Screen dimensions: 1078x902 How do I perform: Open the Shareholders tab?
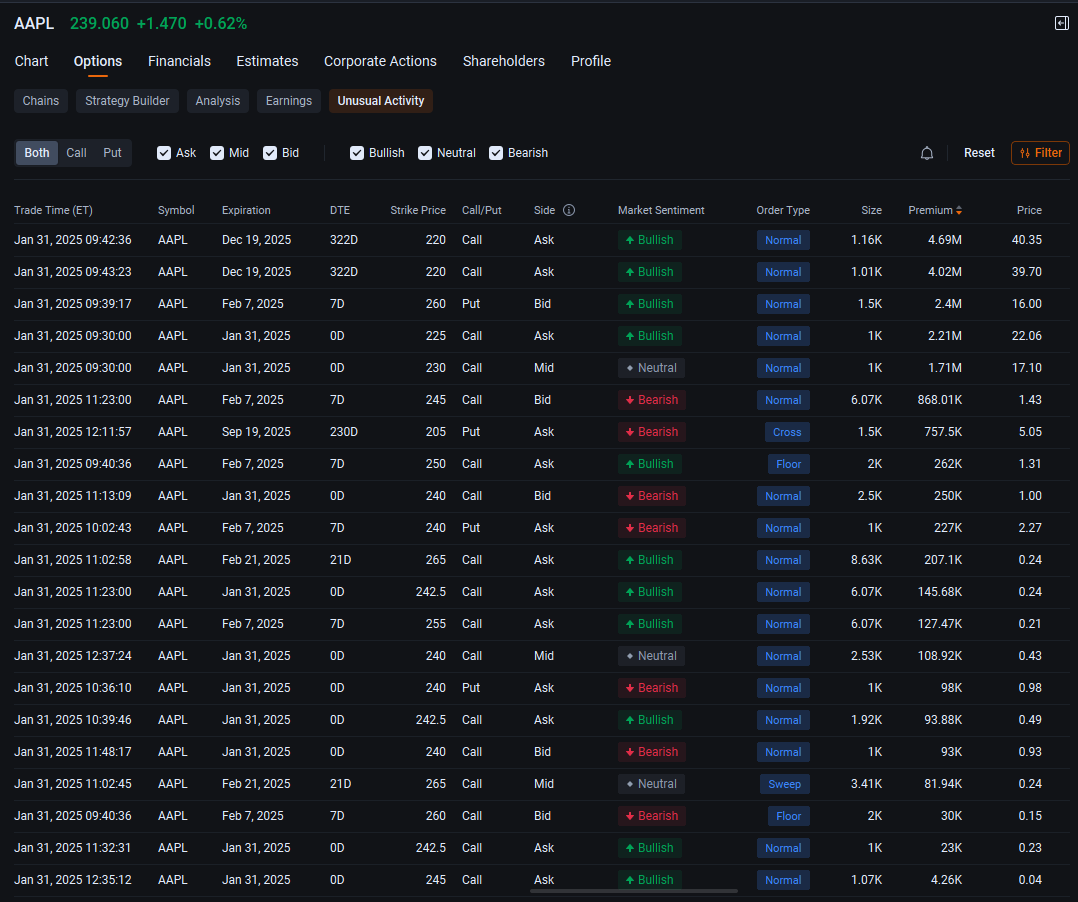pyautogui.click(x=504, y=61)
